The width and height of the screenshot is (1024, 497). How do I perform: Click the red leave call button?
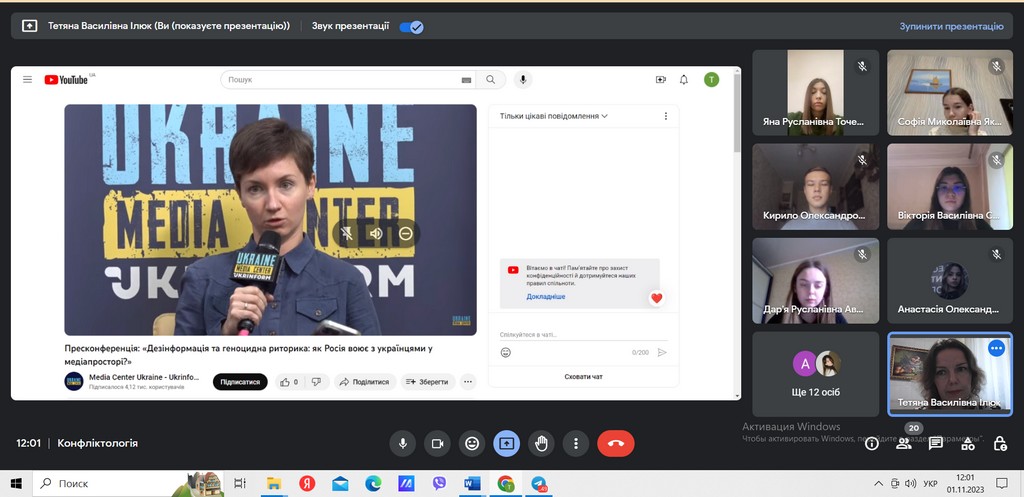point(615,443)
